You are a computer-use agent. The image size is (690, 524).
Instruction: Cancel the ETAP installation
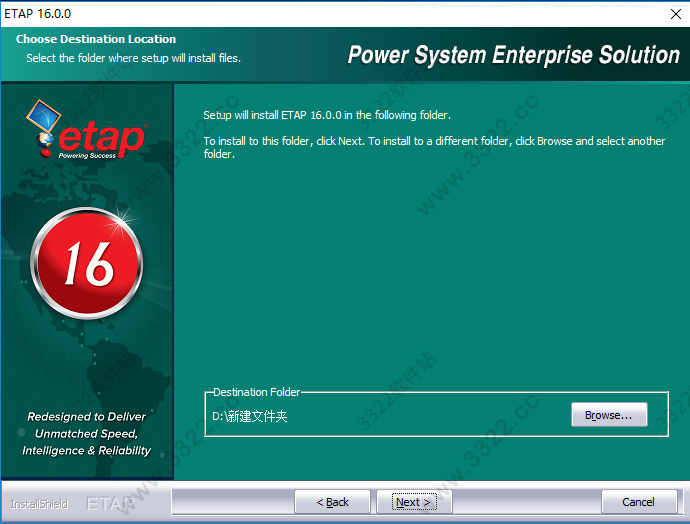[639, 502]
